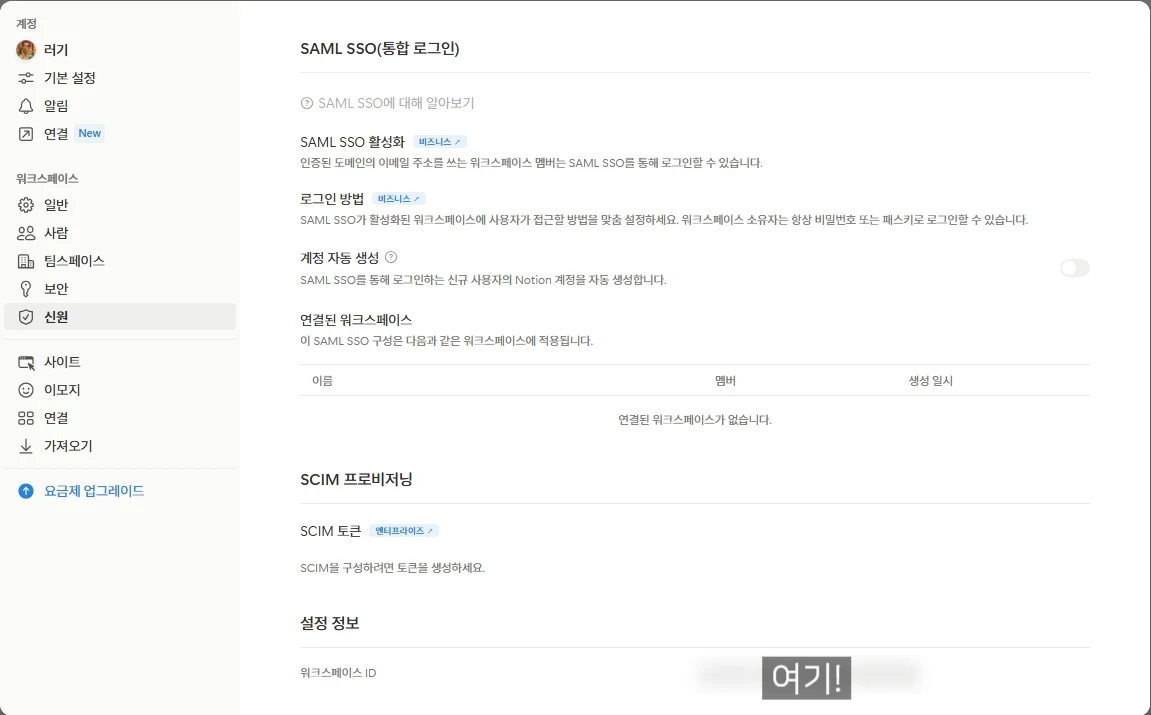Image resolution: width=1151 pixels, height=715 pixels.
Task: Select the 신원 sidebar item
Action: click(x=120, y=316)
